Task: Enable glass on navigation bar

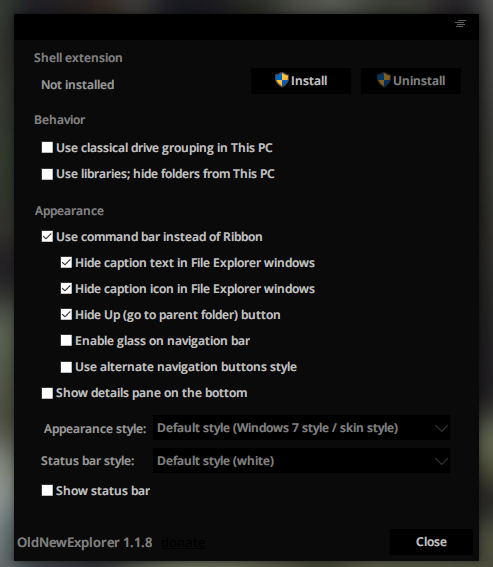Action: (66, 341)
